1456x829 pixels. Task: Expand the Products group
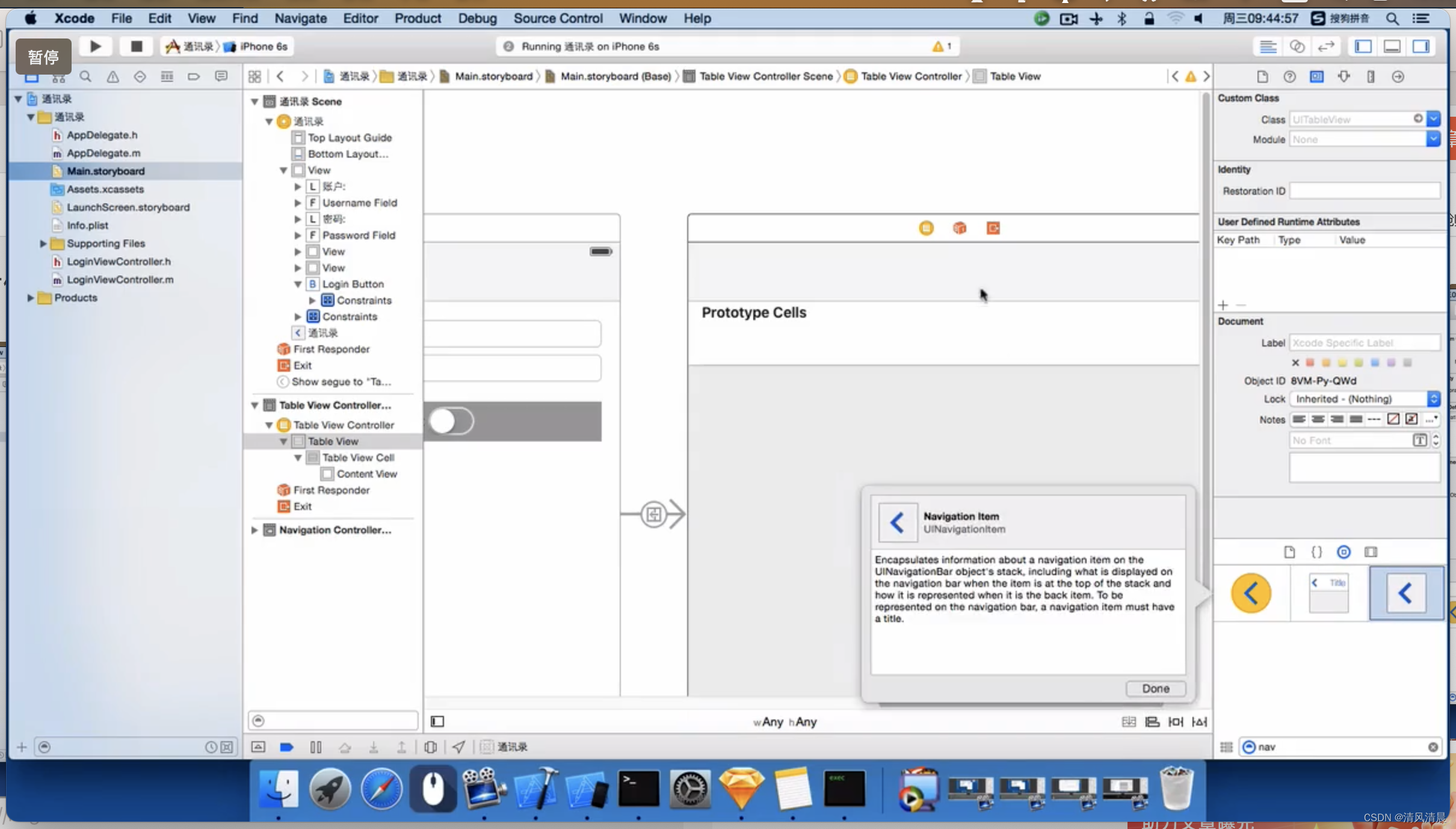30,298
